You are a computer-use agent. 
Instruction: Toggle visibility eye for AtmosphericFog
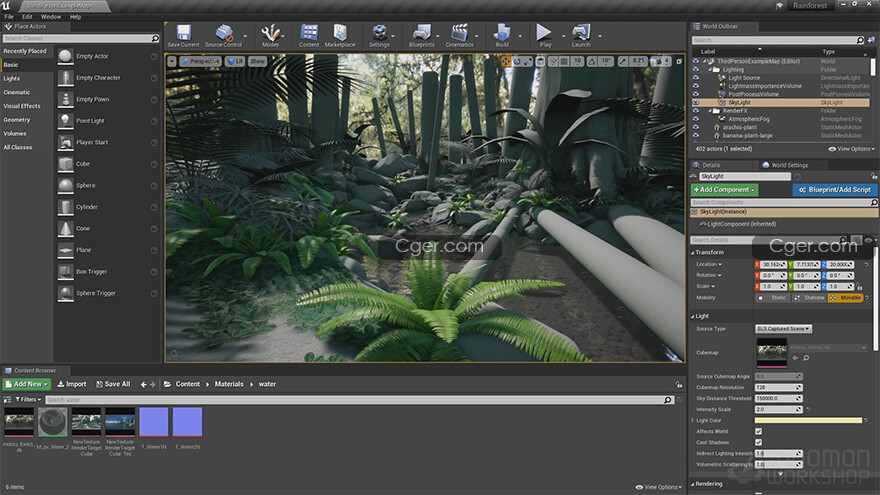[x=696, y=119]
